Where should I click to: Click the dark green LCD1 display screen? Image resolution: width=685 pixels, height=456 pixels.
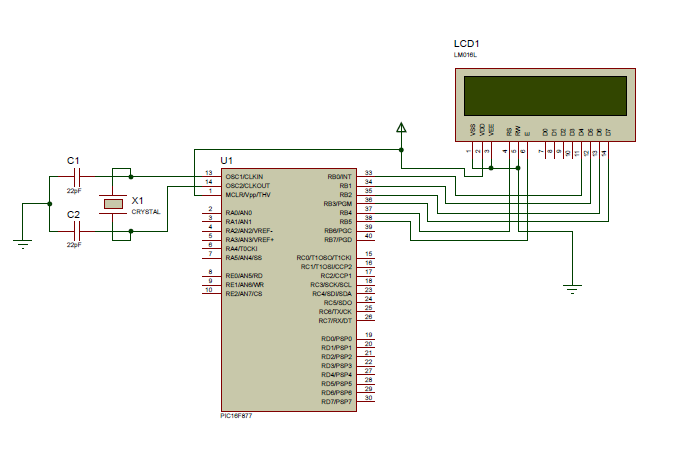545,96
